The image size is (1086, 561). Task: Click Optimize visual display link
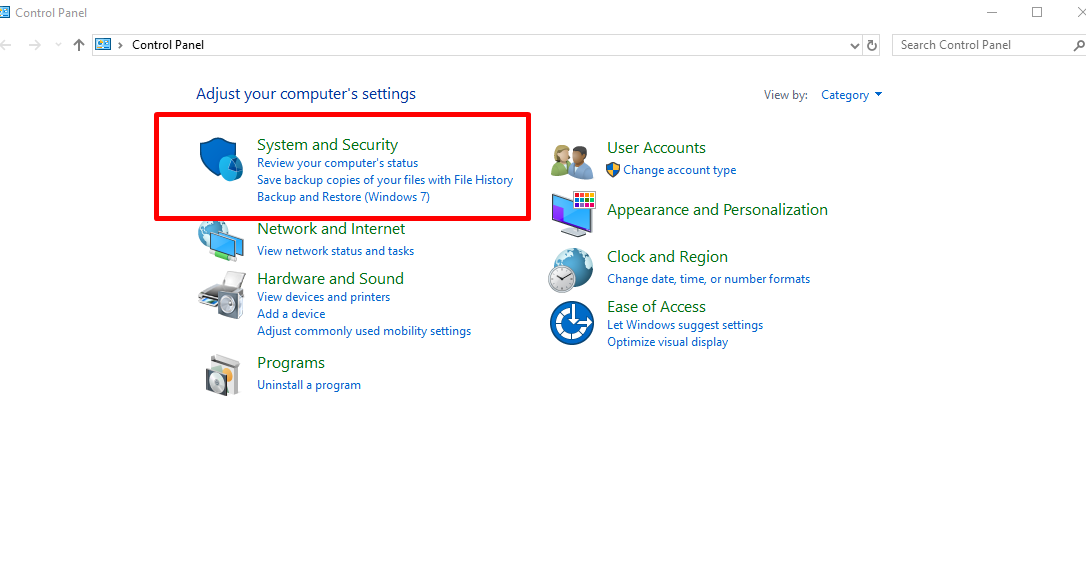668,342
